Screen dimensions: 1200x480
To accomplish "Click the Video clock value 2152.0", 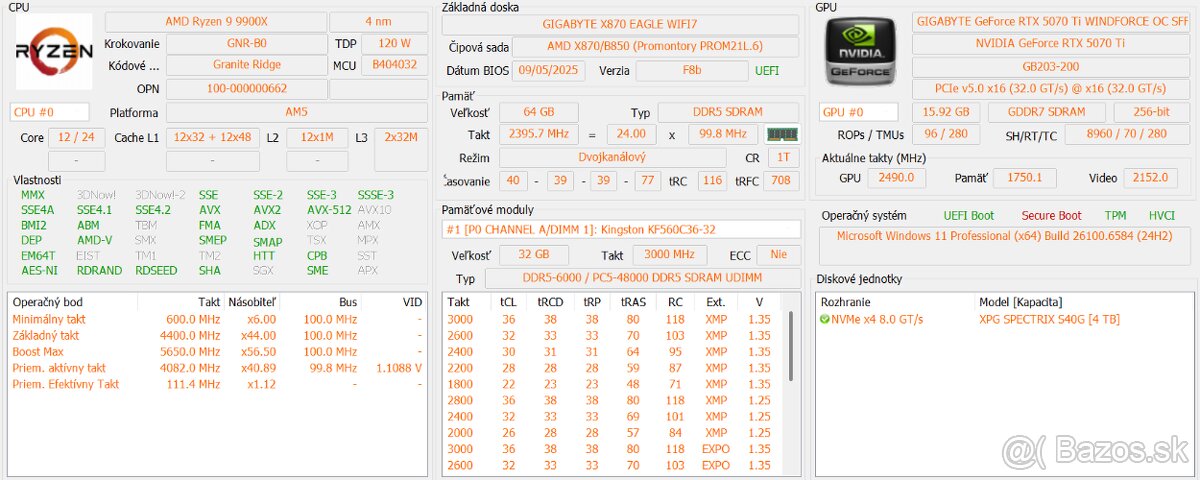I will pyautogui.click(x=1150, y=178).
